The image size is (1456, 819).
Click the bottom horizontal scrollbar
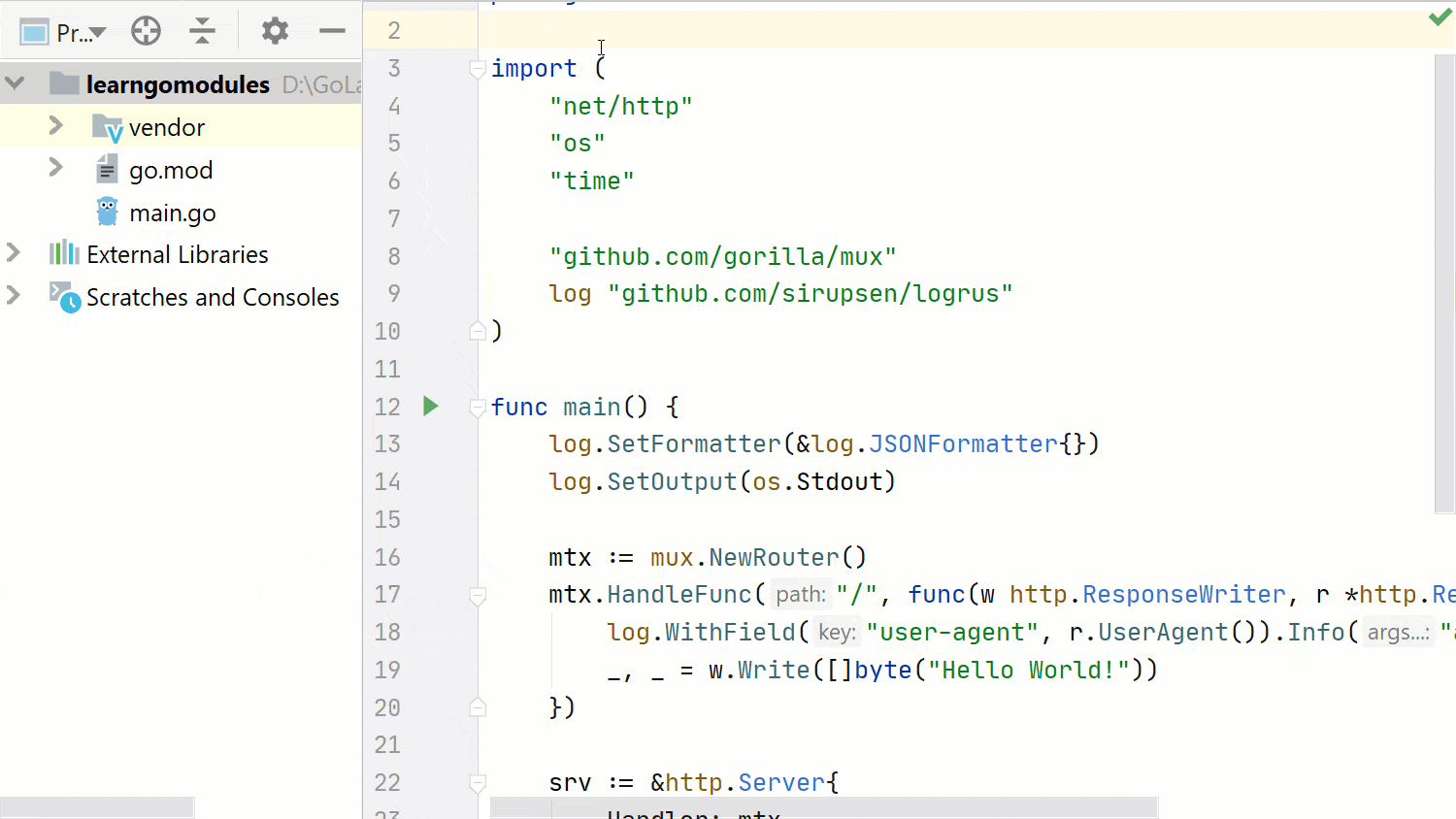97,806
